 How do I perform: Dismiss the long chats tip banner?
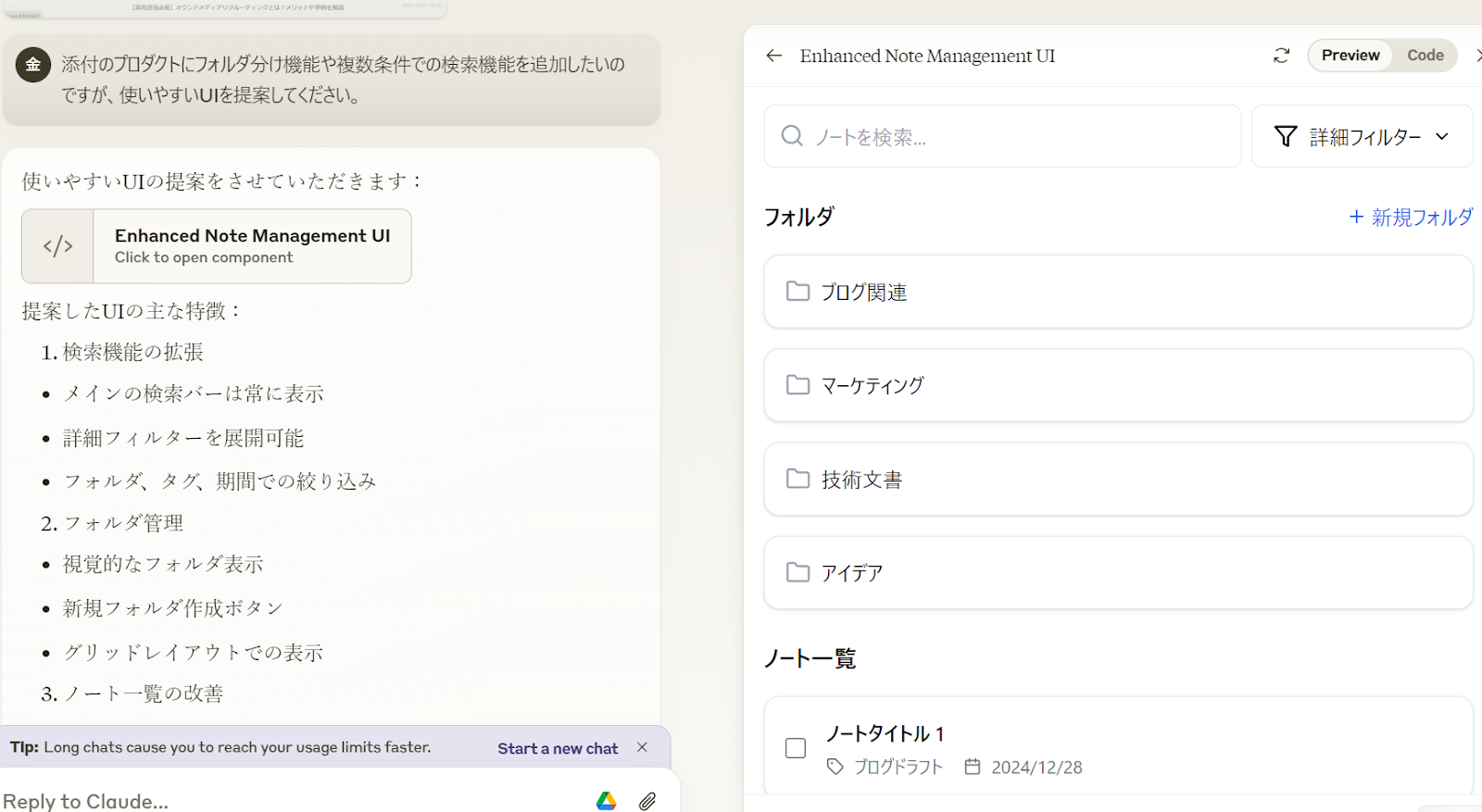click(x=642, y=747)
